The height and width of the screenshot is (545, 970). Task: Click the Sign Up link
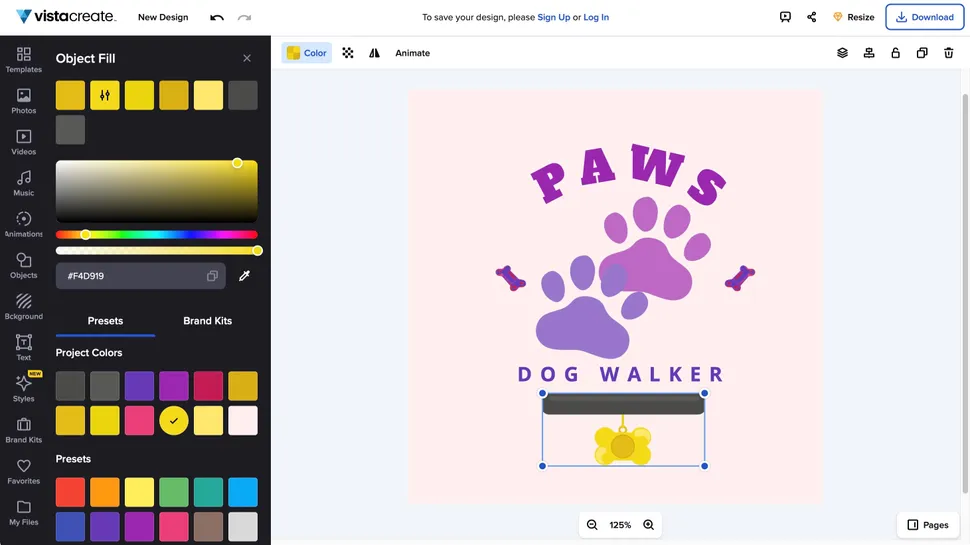pos(554,17)
